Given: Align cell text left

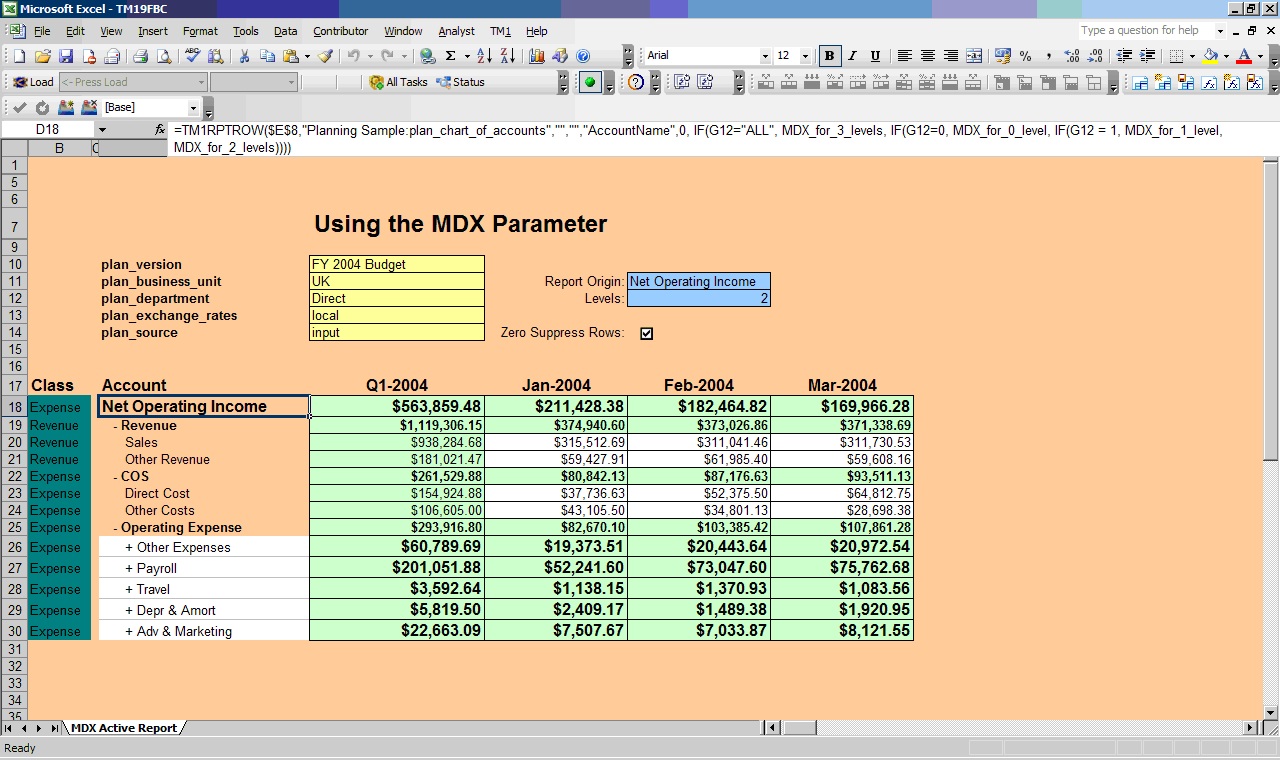Looking at the screenshot, I should (905, 56).
